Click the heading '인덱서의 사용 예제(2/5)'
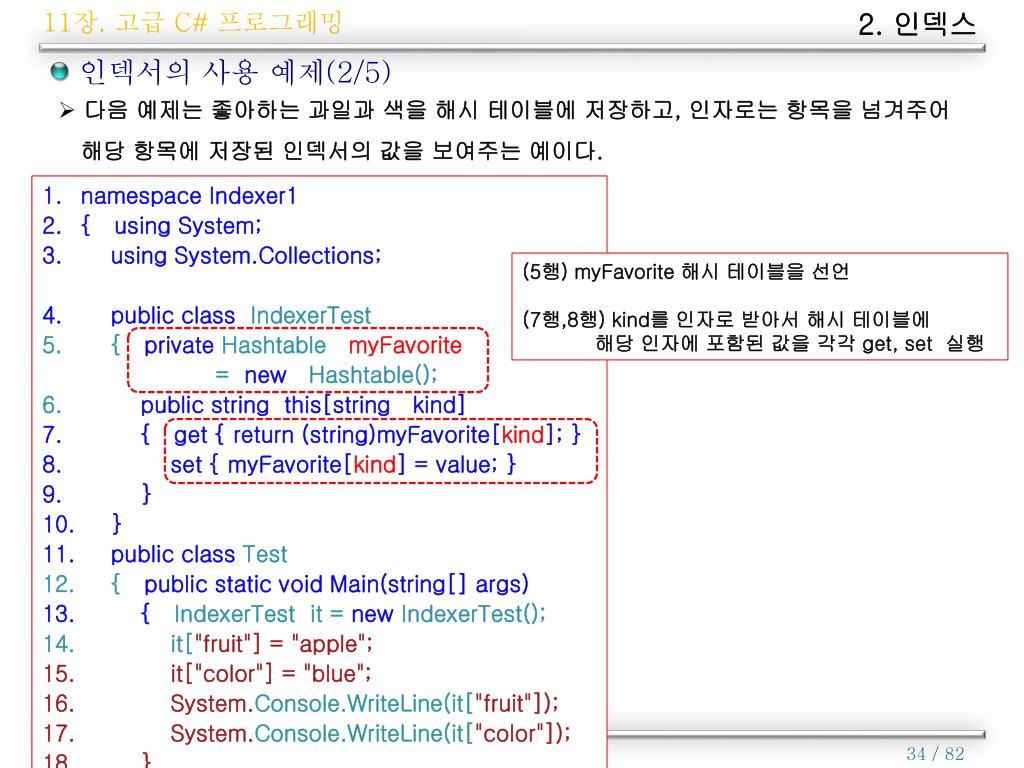1024x768 pixels. tap(236, 71)
